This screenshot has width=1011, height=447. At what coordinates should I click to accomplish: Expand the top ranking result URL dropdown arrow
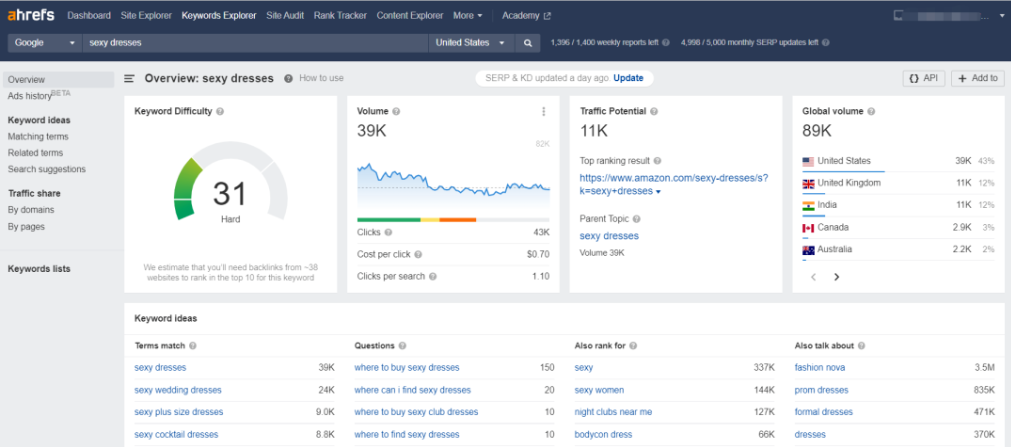point(658,192)
